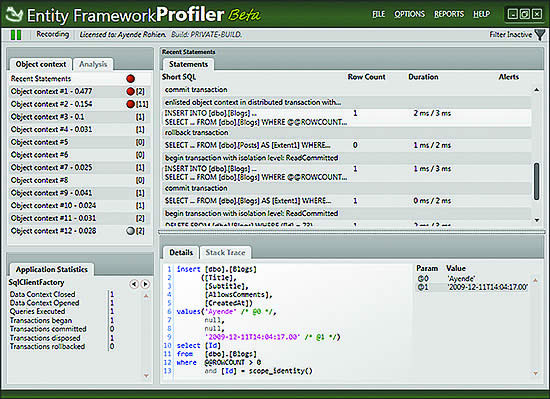This screenshot has height=399, width=550.
Task: Select Object context #1 - 0.477
Action: click(80, 91)
